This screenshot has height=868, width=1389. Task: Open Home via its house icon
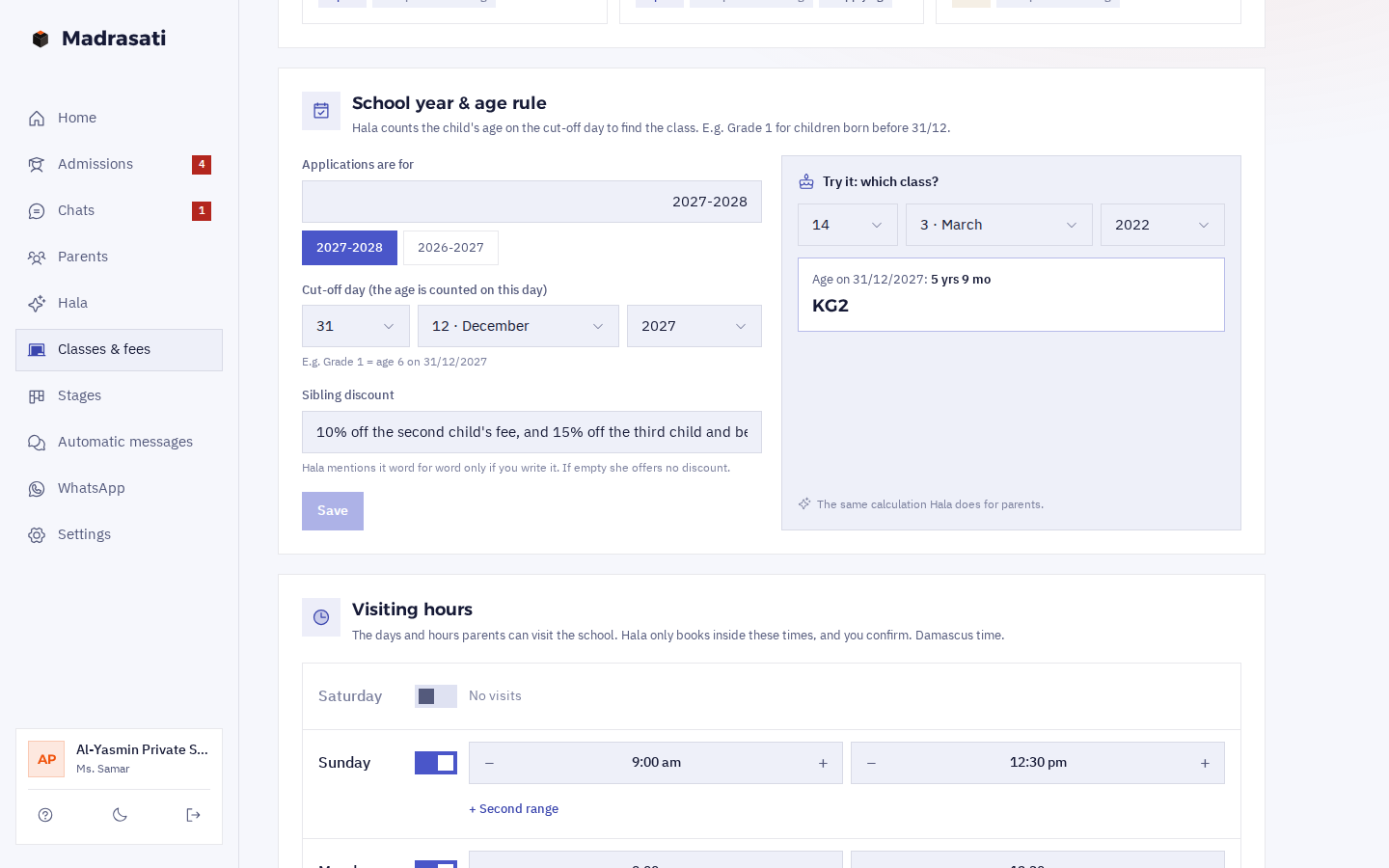click(x=37, y=119)
